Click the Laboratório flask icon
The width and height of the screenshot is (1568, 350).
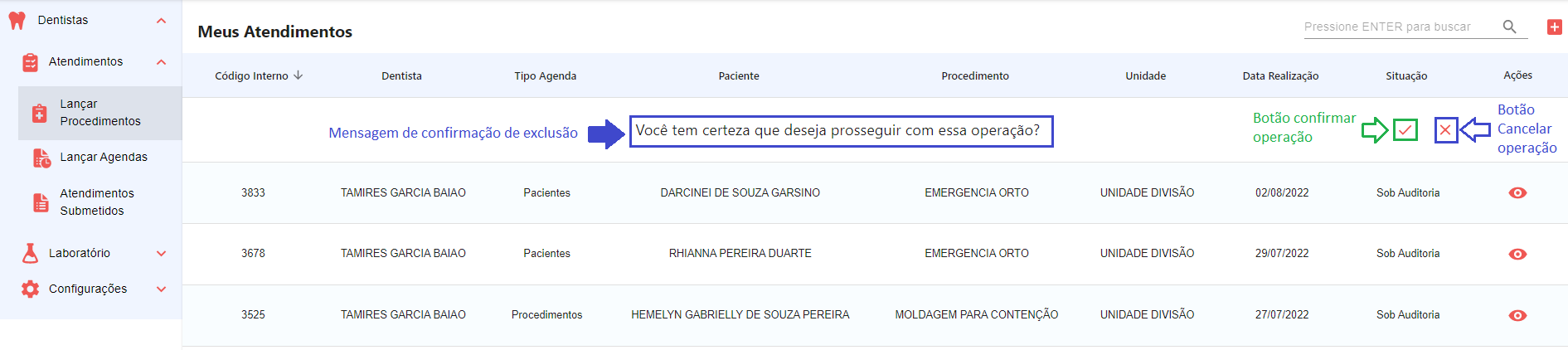pyautogui.click(x=31, y=253)
